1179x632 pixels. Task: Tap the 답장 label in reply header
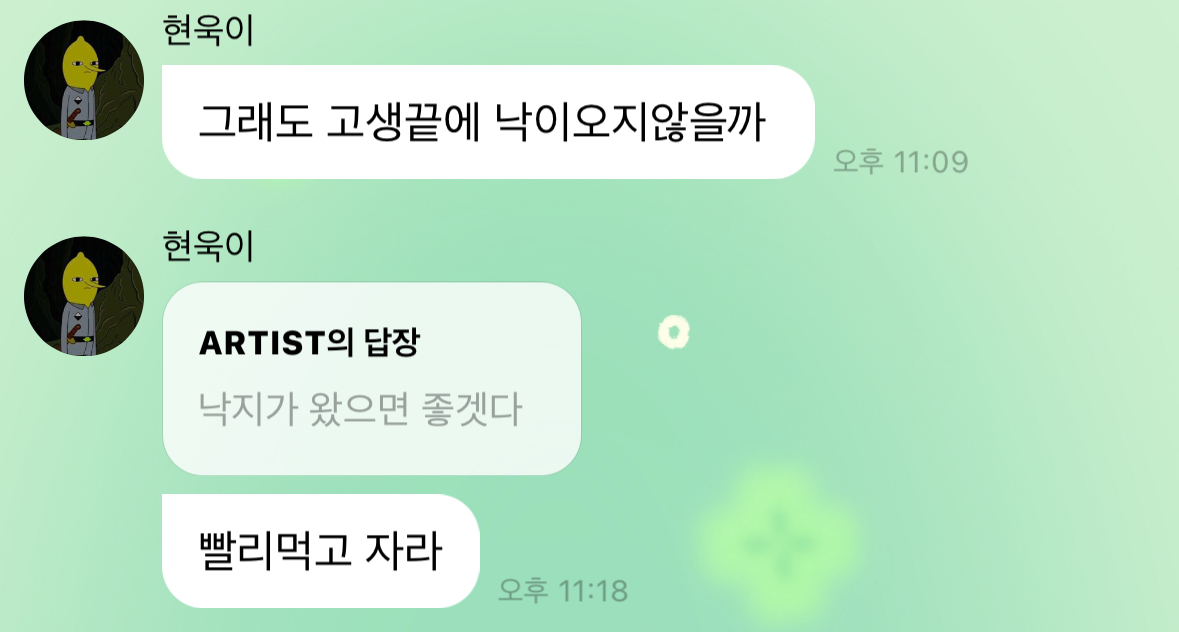point(392,343)
